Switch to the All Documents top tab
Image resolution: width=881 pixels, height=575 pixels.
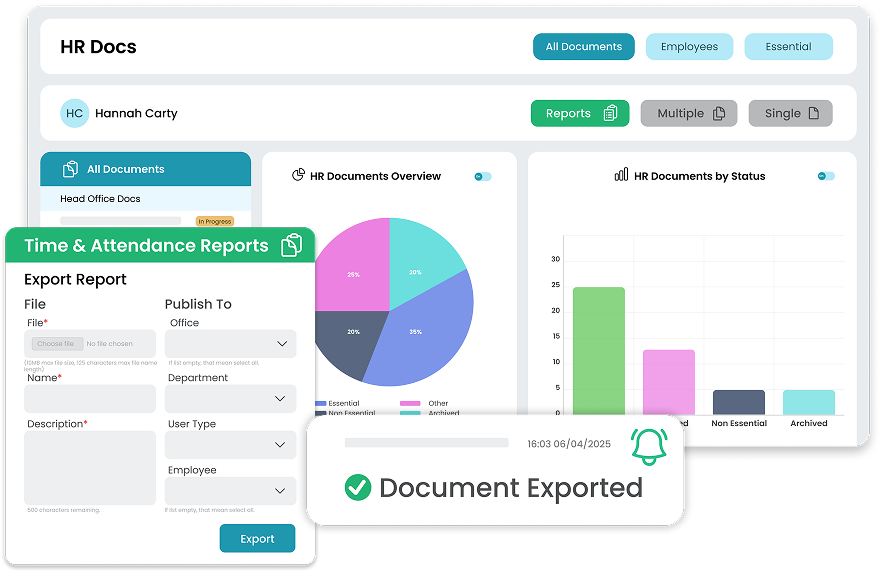coord(584,47)
